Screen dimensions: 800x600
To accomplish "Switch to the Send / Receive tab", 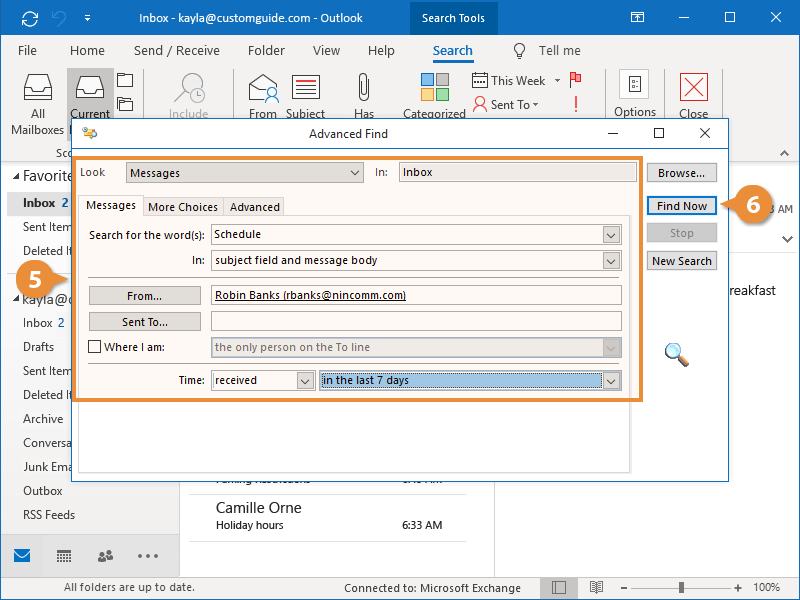I will pyautogui.click(x=177, y=51).
